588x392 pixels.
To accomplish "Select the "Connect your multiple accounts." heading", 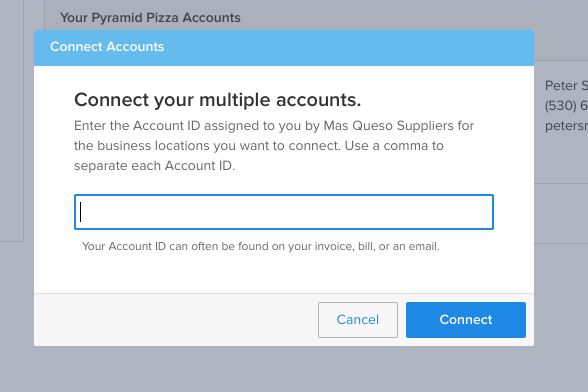I will pyautogui.click(x=218, y=100).
